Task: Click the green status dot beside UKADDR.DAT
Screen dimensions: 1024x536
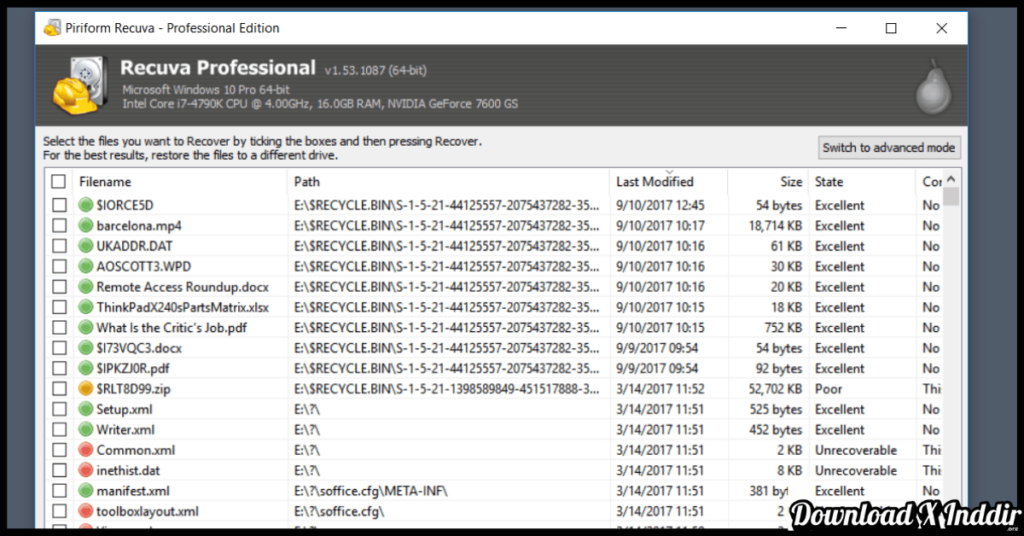Action: (85, 246)
